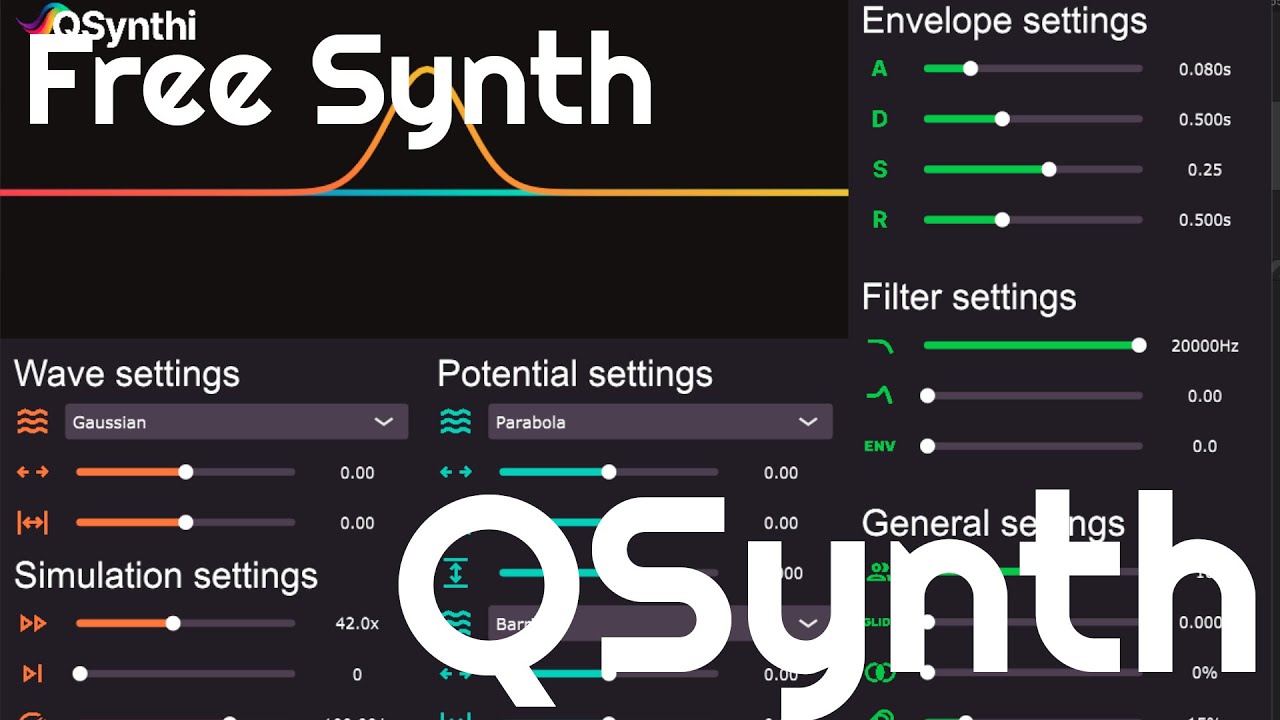1280x720 pixels.
Task: Click the Sustain 'S' envelope label
Action: pos(880,169)
